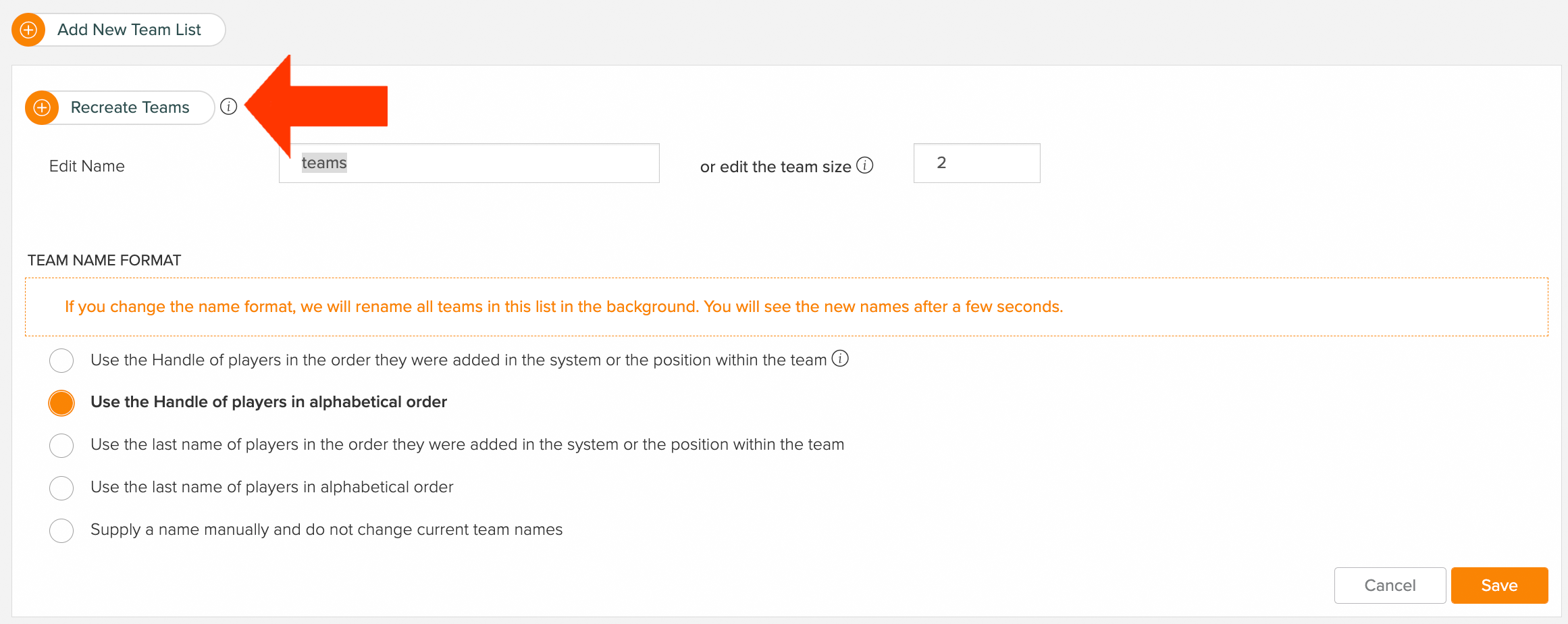Open the info icon next to Recreate Teams
1568x624 pixels.
tap(229, 107)
